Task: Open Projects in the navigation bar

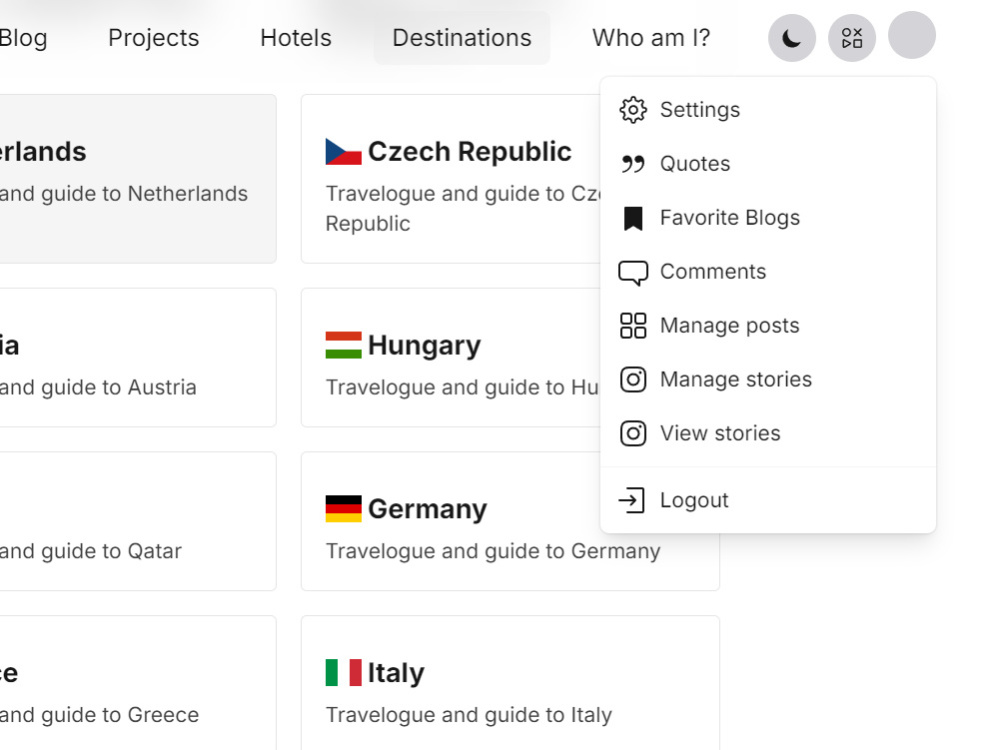Action: coord(154,38)
